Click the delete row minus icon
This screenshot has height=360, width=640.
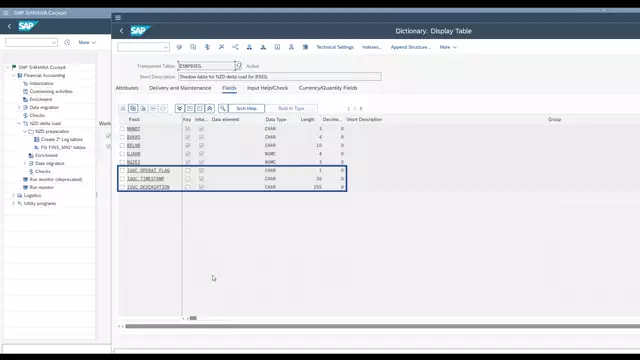[x=163, y=109]
